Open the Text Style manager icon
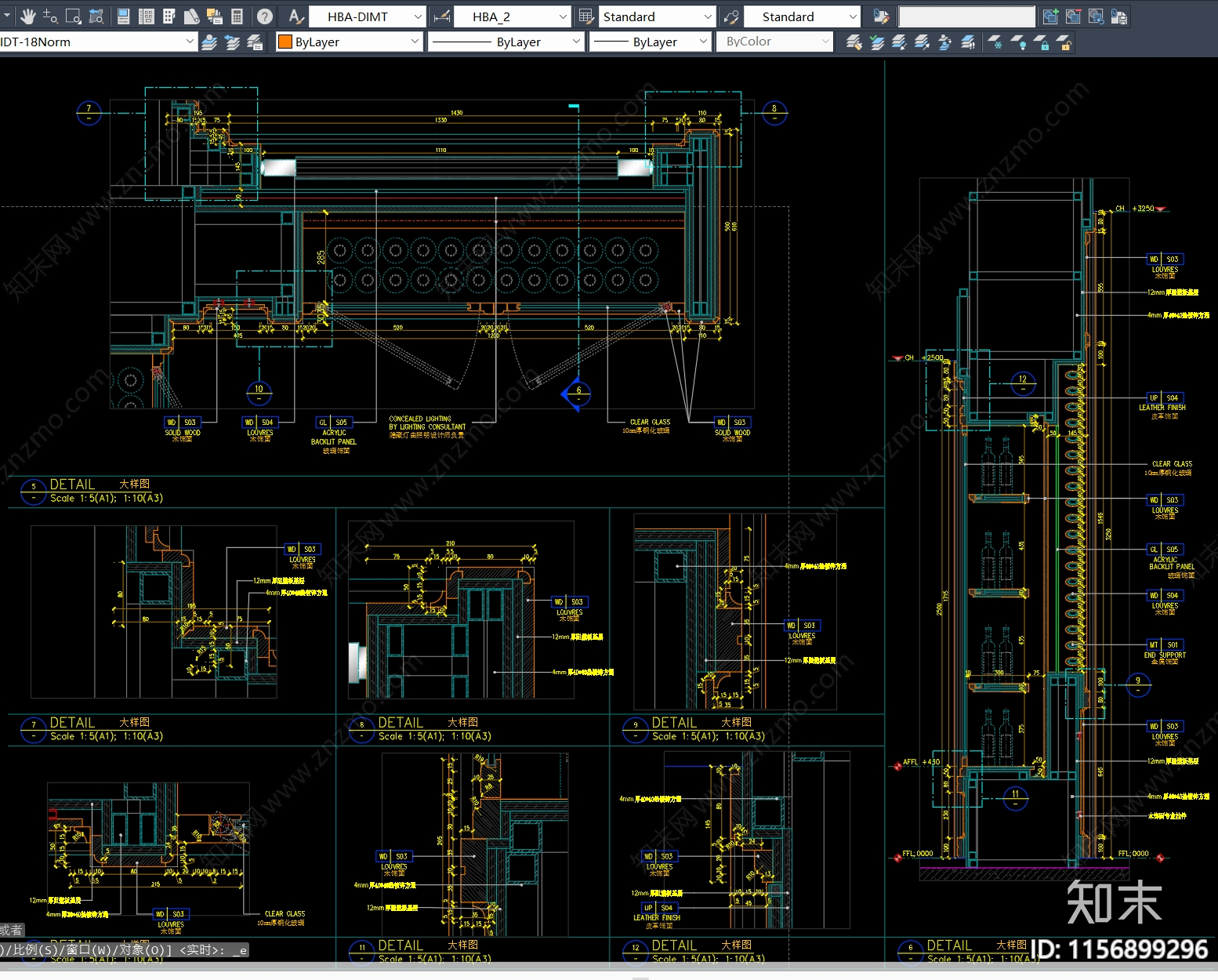The height and width of the screenshot is (980, 1218). tap(295, 16)
